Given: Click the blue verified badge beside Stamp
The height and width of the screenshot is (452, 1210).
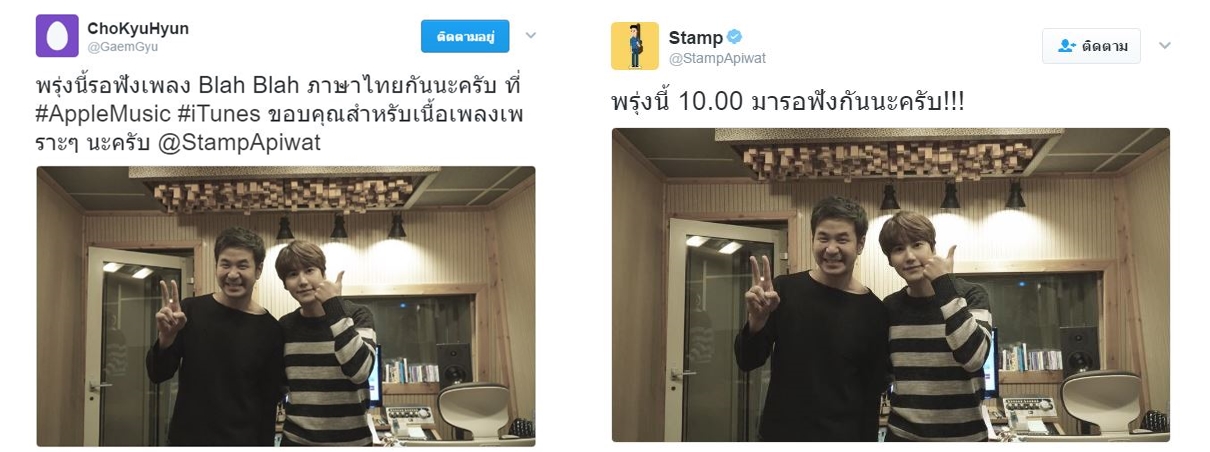Looking at the screenshot, I should click(734, 38).
